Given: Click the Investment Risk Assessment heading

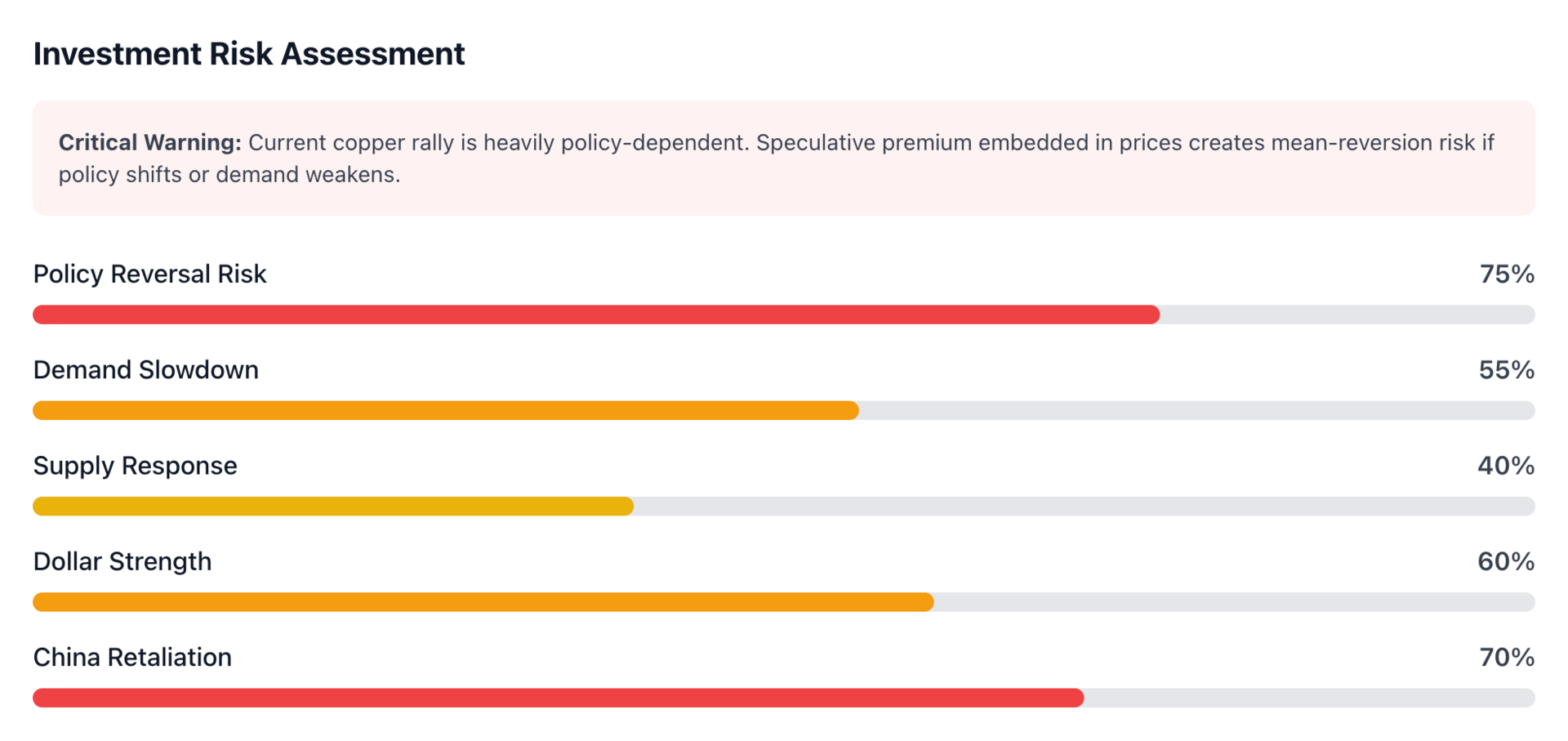Looking at the screenshot, I should click(x=249, y=54).
